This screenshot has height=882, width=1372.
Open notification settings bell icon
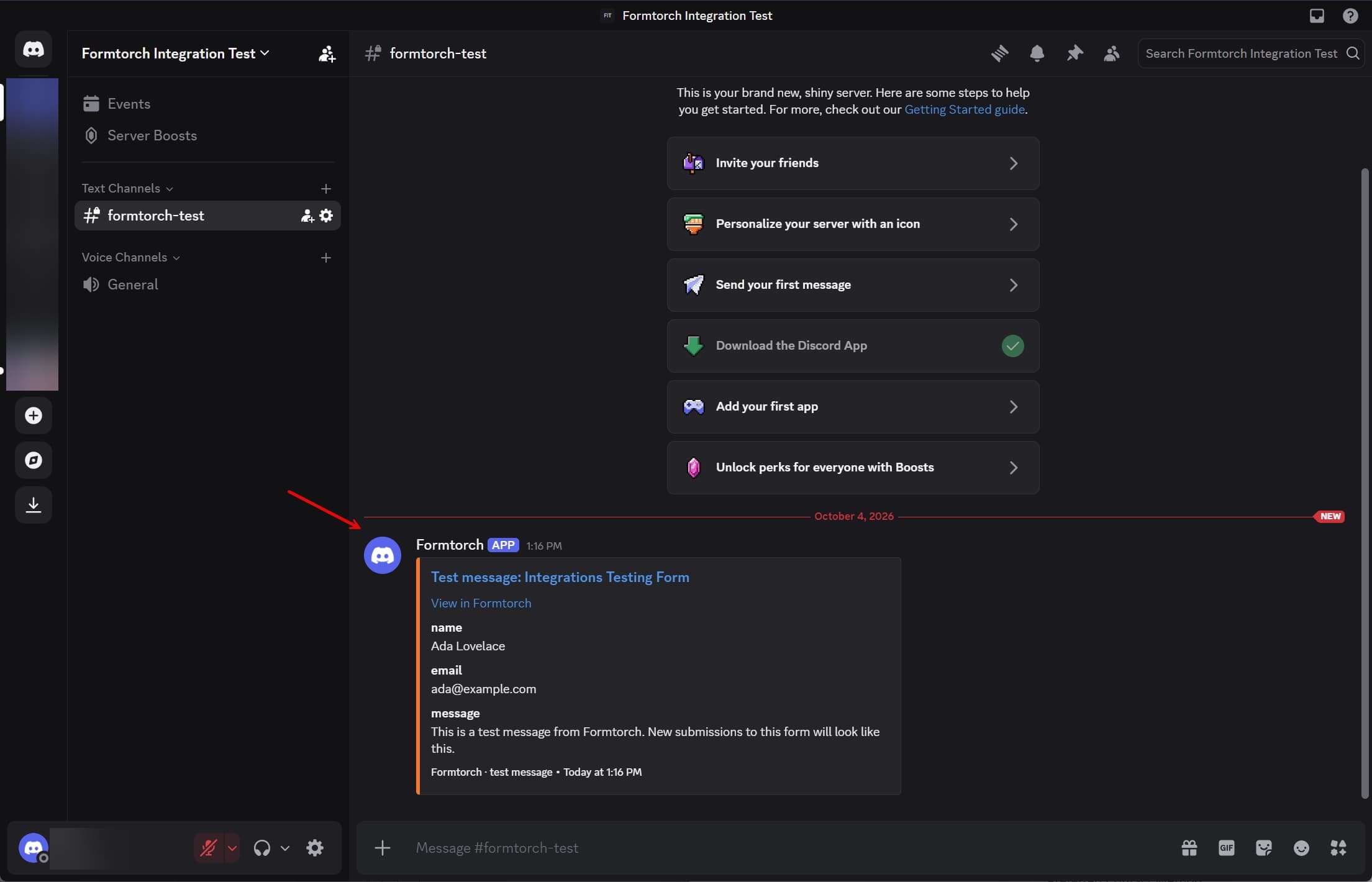click(1037, 53)
